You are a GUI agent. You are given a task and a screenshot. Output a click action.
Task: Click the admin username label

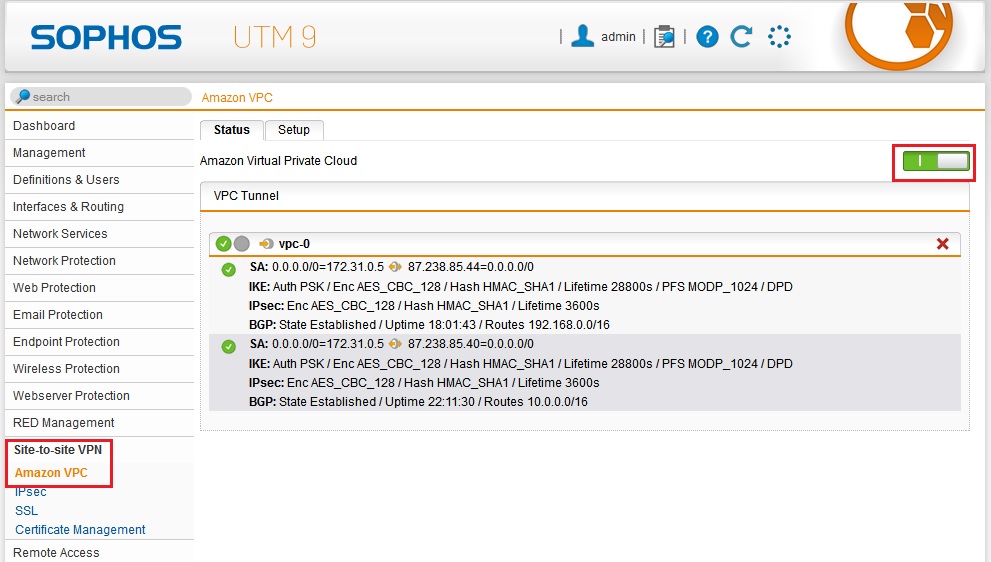click(x=618, y=37)
